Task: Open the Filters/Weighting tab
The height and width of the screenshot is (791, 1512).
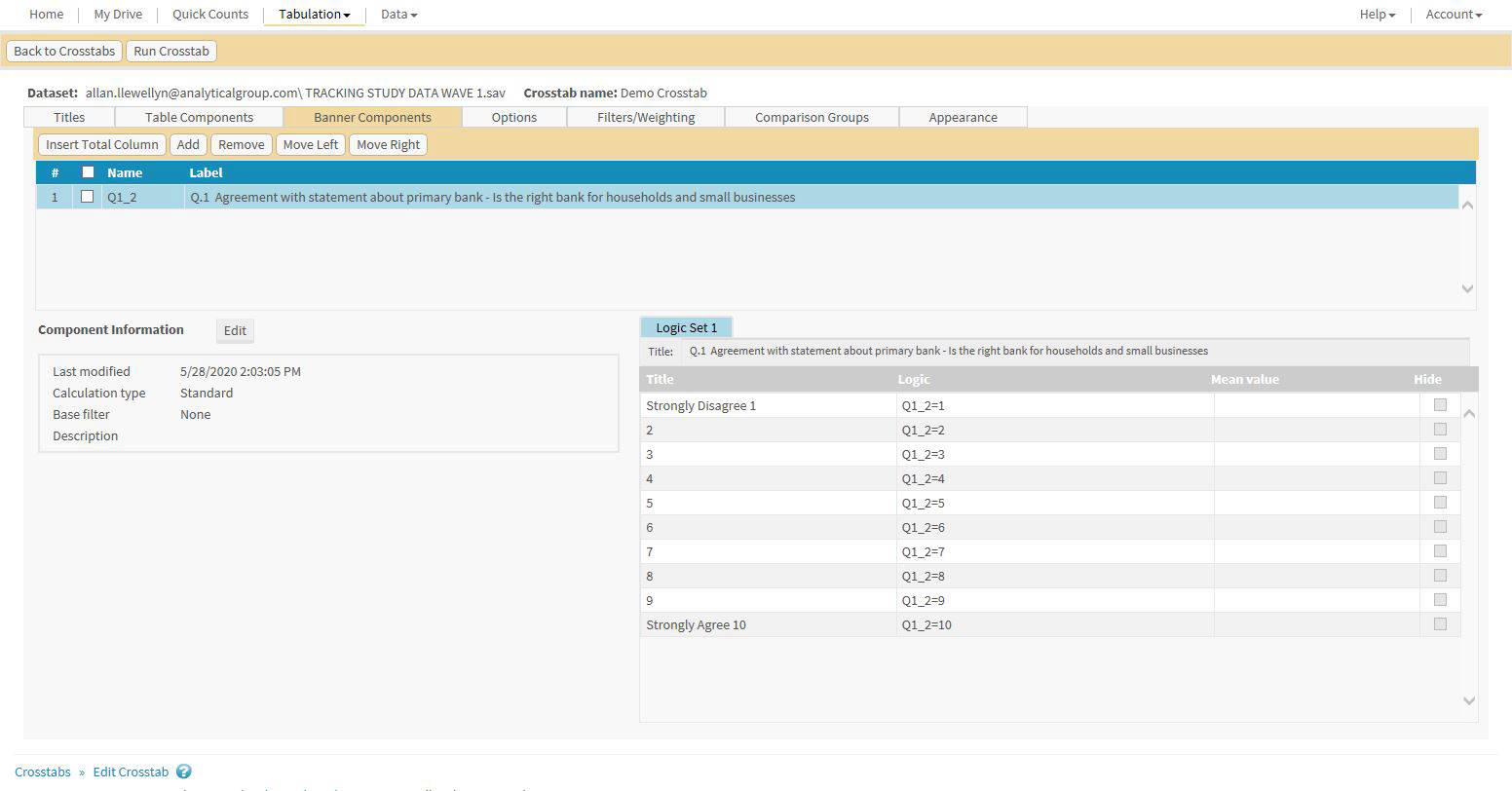Action: pyautogui.click(x=646, y=117)
